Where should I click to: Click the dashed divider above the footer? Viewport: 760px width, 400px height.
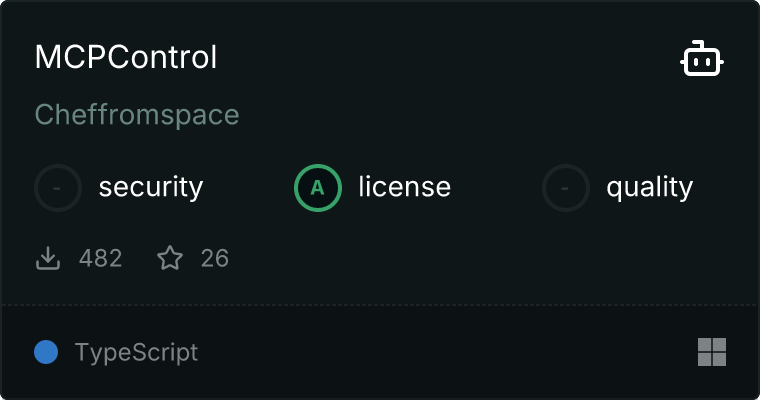coord(380,304)
